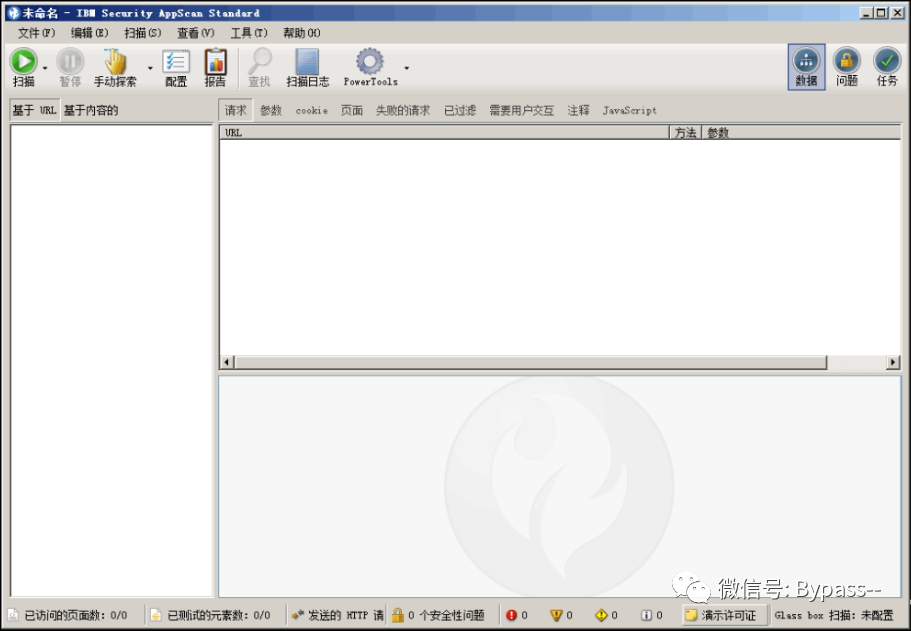Open the 配置 configuration icon

pyautogui.click(x=175, y=62)
